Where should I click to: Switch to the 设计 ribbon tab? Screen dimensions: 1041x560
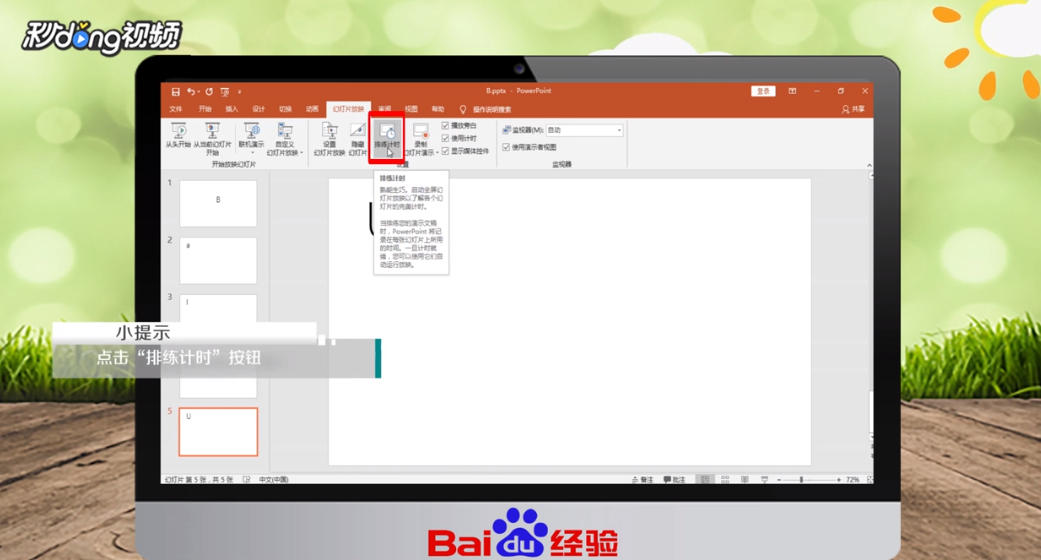tap(258, 109)
